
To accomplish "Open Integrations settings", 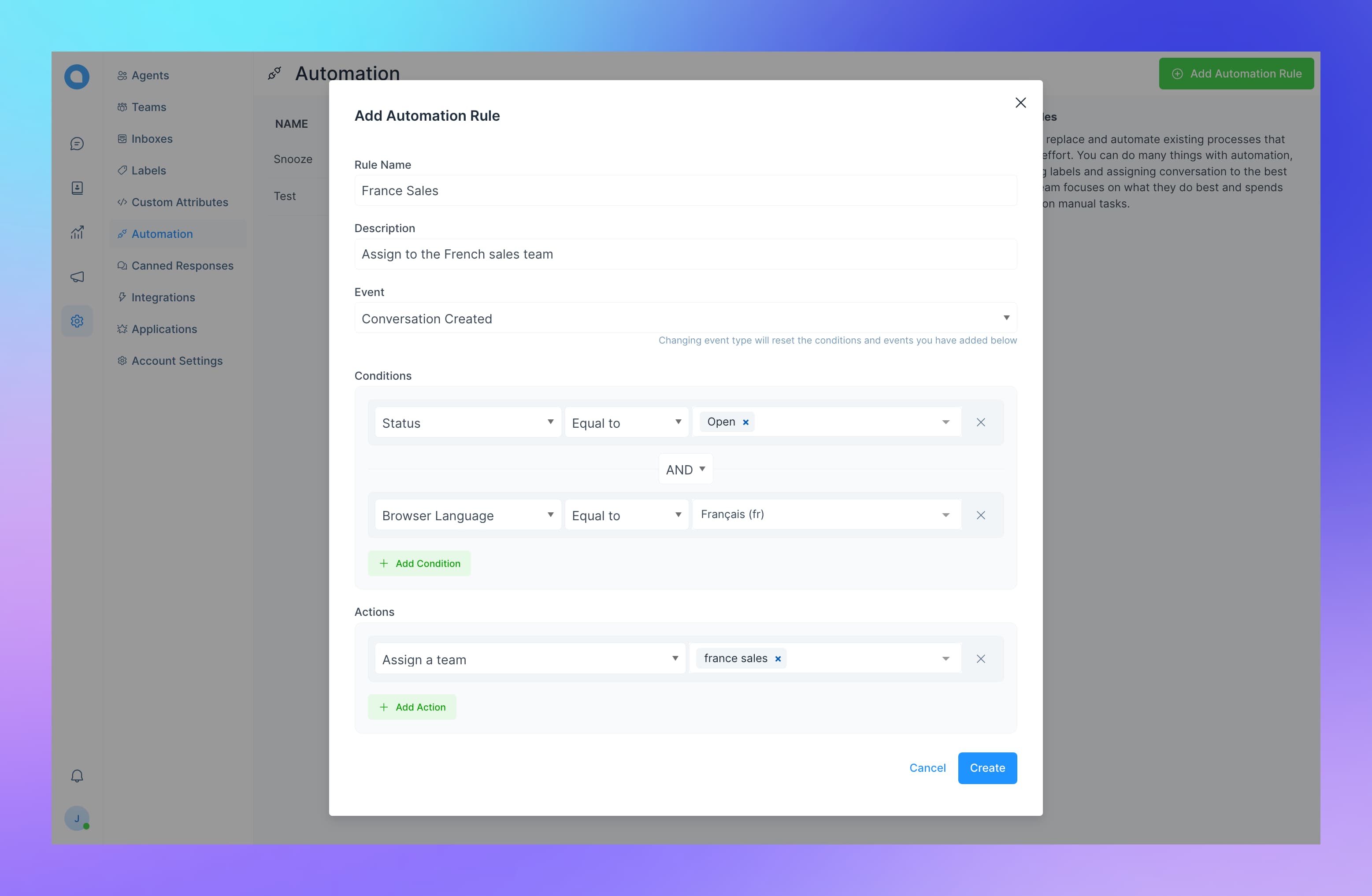I will 162,297.
